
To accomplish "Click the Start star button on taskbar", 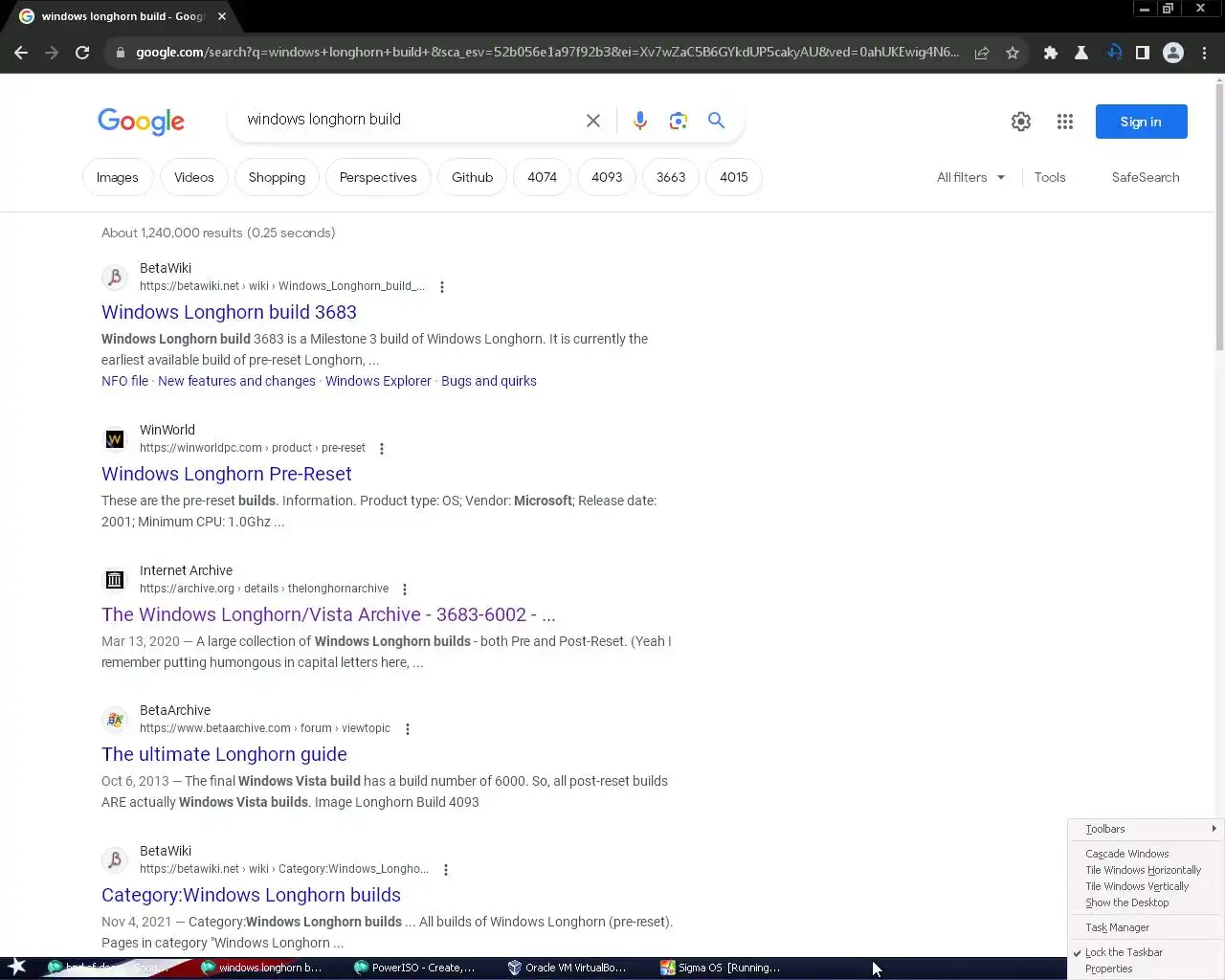I will [17, 968].
